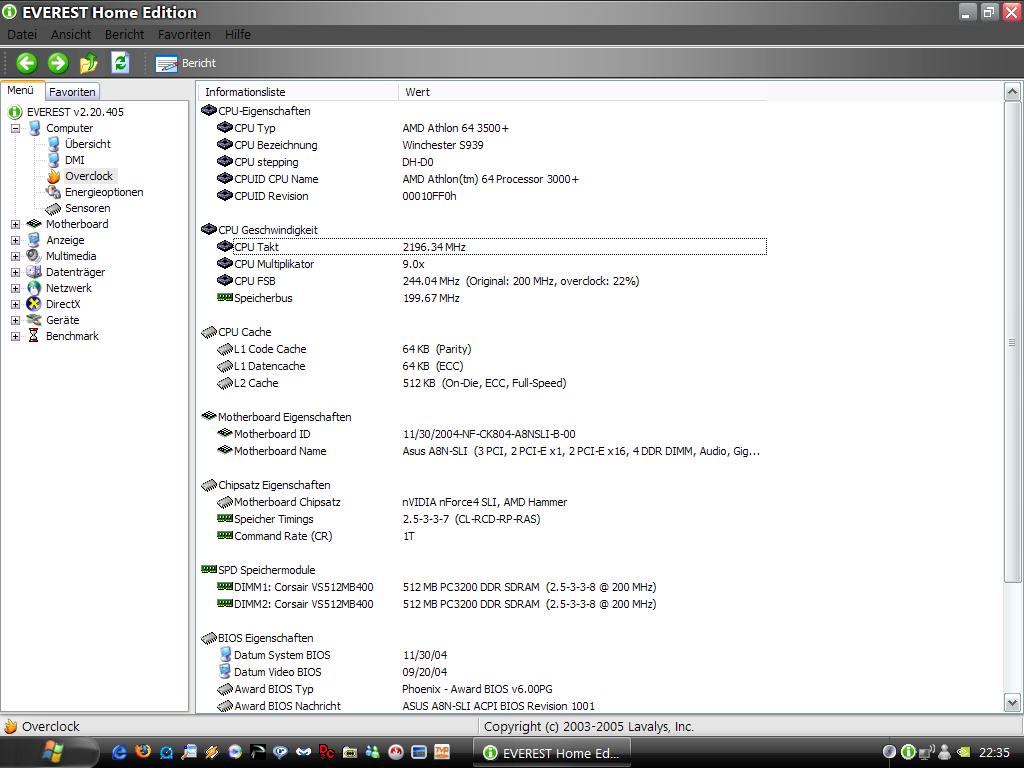Click the Energieoptionen icon in tree

tap(54, 192)
